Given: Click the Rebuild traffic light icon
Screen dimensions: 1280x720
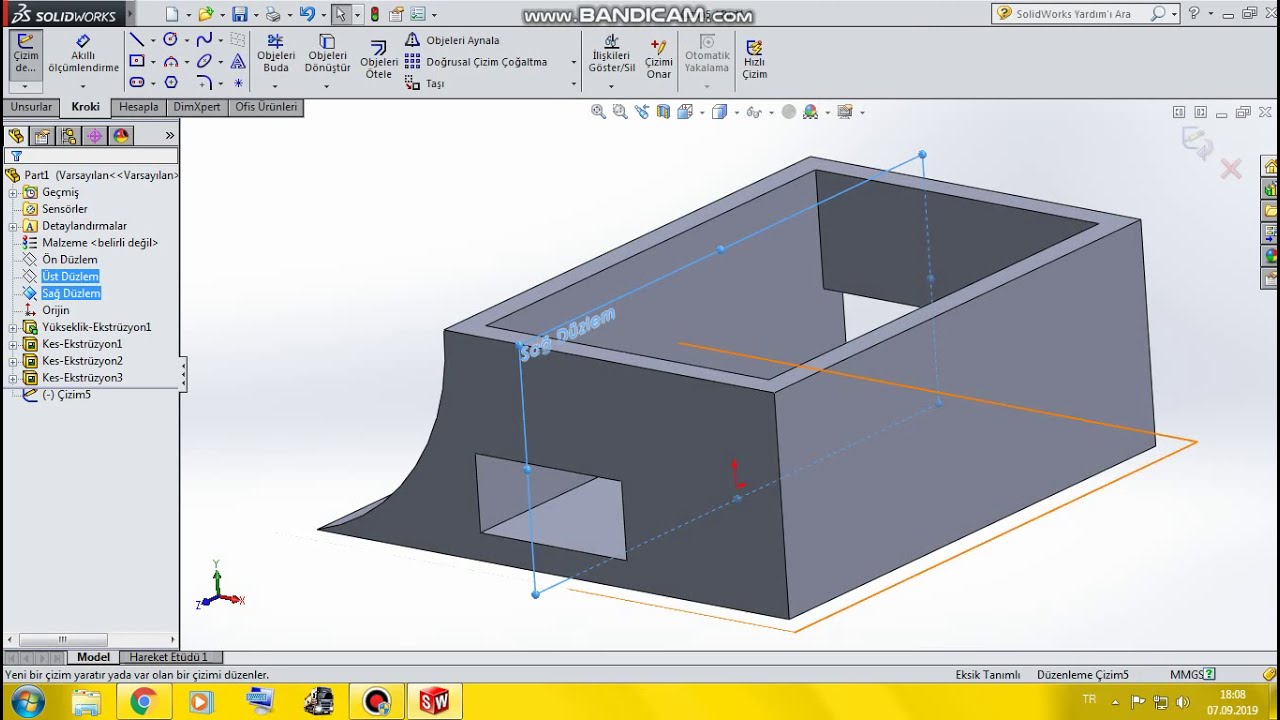Looking at the screenshot, I should 375,14.
